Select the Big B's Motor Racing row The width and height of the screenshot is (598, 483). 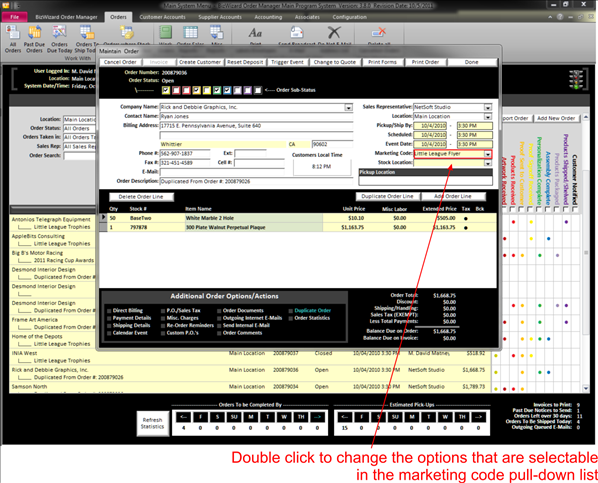(x=53, y=257)
